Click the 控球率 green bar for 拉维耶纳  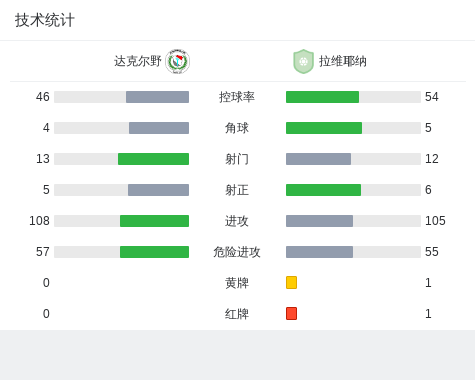(322, 97)
